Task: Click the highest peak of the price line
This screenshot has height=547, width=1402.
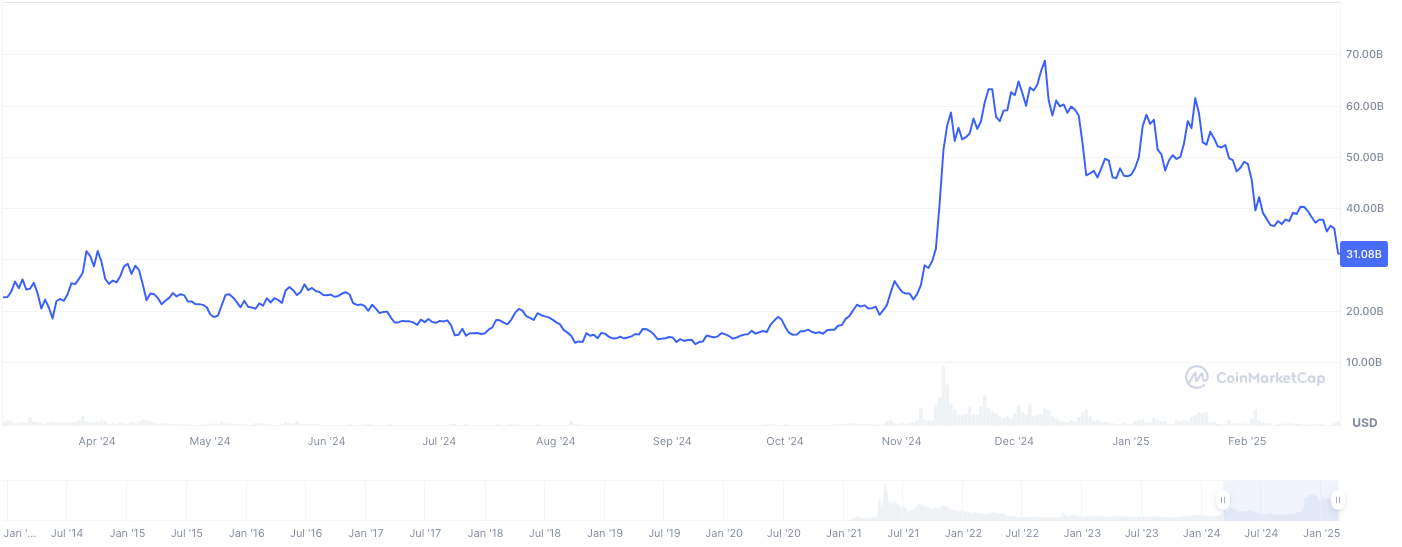Action: 1045,61
